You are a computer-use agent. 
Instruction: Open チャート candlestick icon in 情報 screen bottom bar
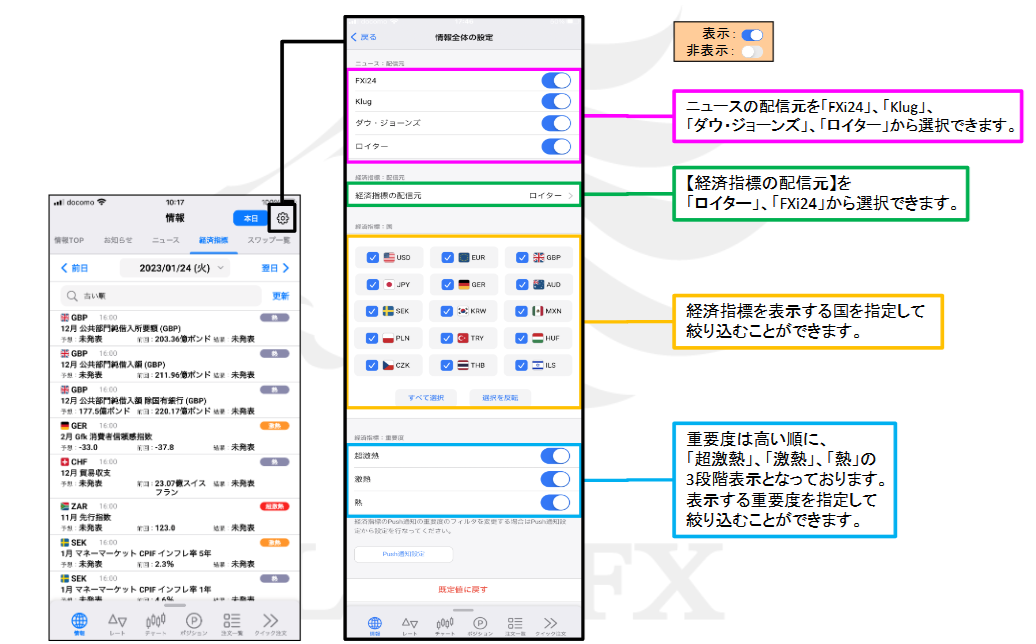pyautogui.click(x=156, y=623)
